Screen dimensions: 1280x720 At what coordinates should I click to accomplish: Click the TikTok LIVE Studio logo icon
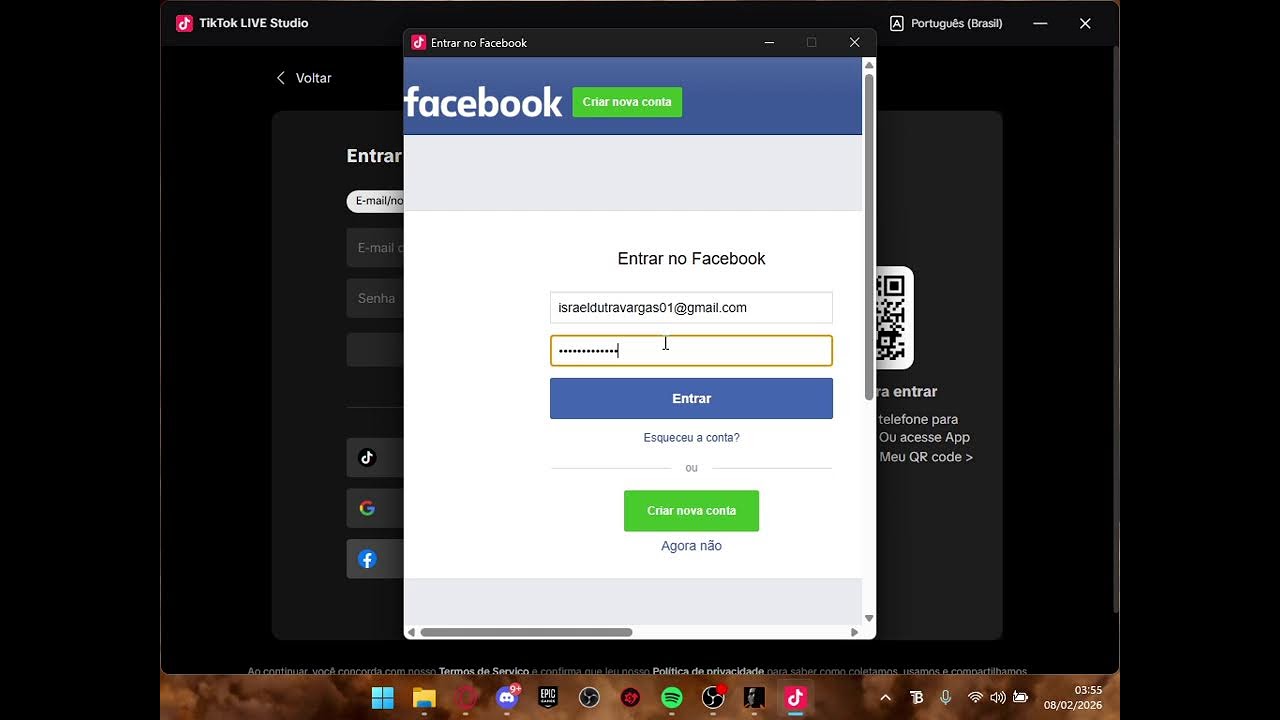[x=184, y=23]
